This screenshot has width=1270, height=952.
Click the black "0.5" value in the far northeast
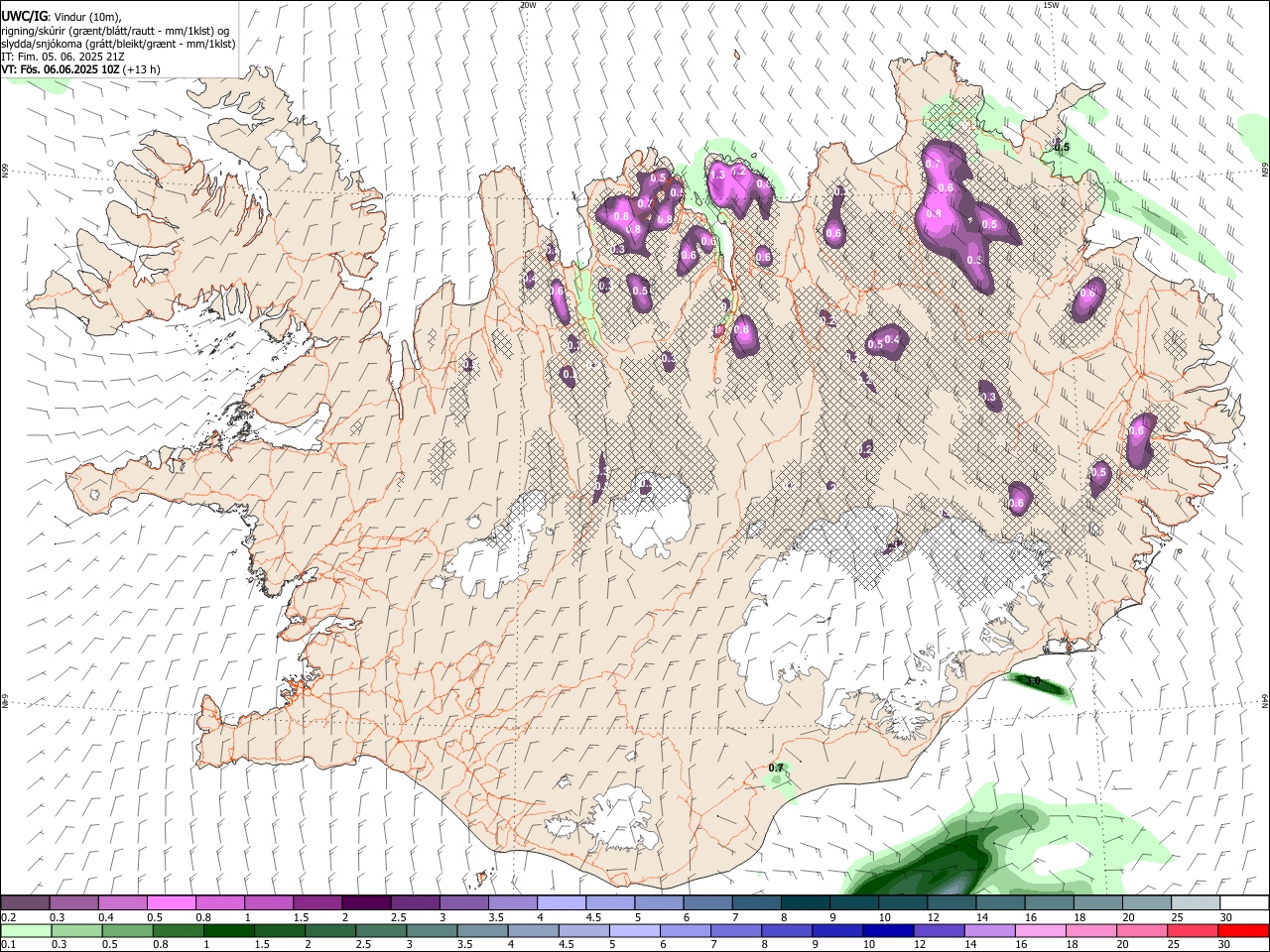click(x=1062, y=148)
